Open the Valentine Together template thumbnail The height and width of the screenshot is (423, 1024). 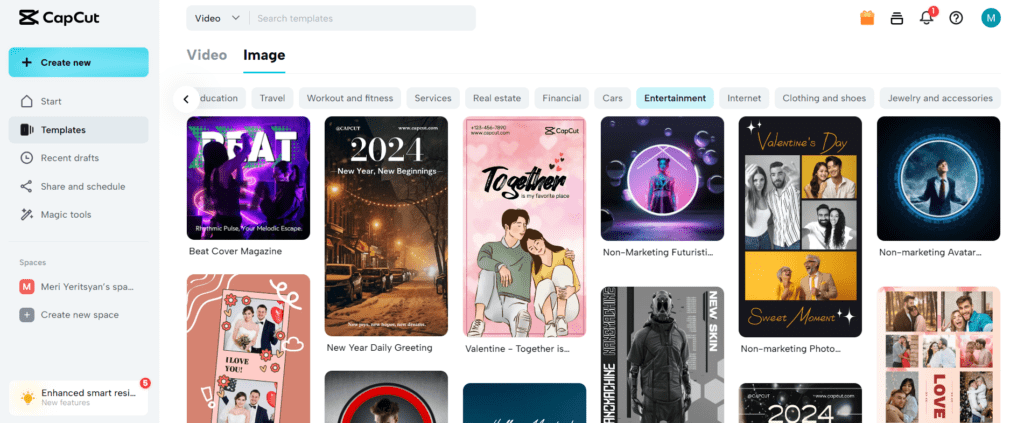[524, 227]
